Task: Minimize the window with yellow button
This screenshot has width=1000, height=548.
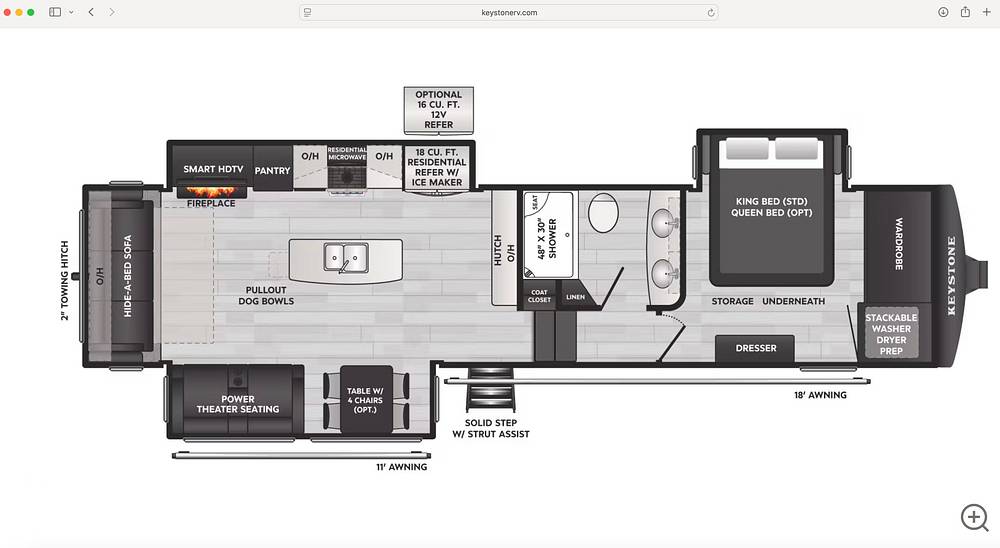Action: (19, 12)
